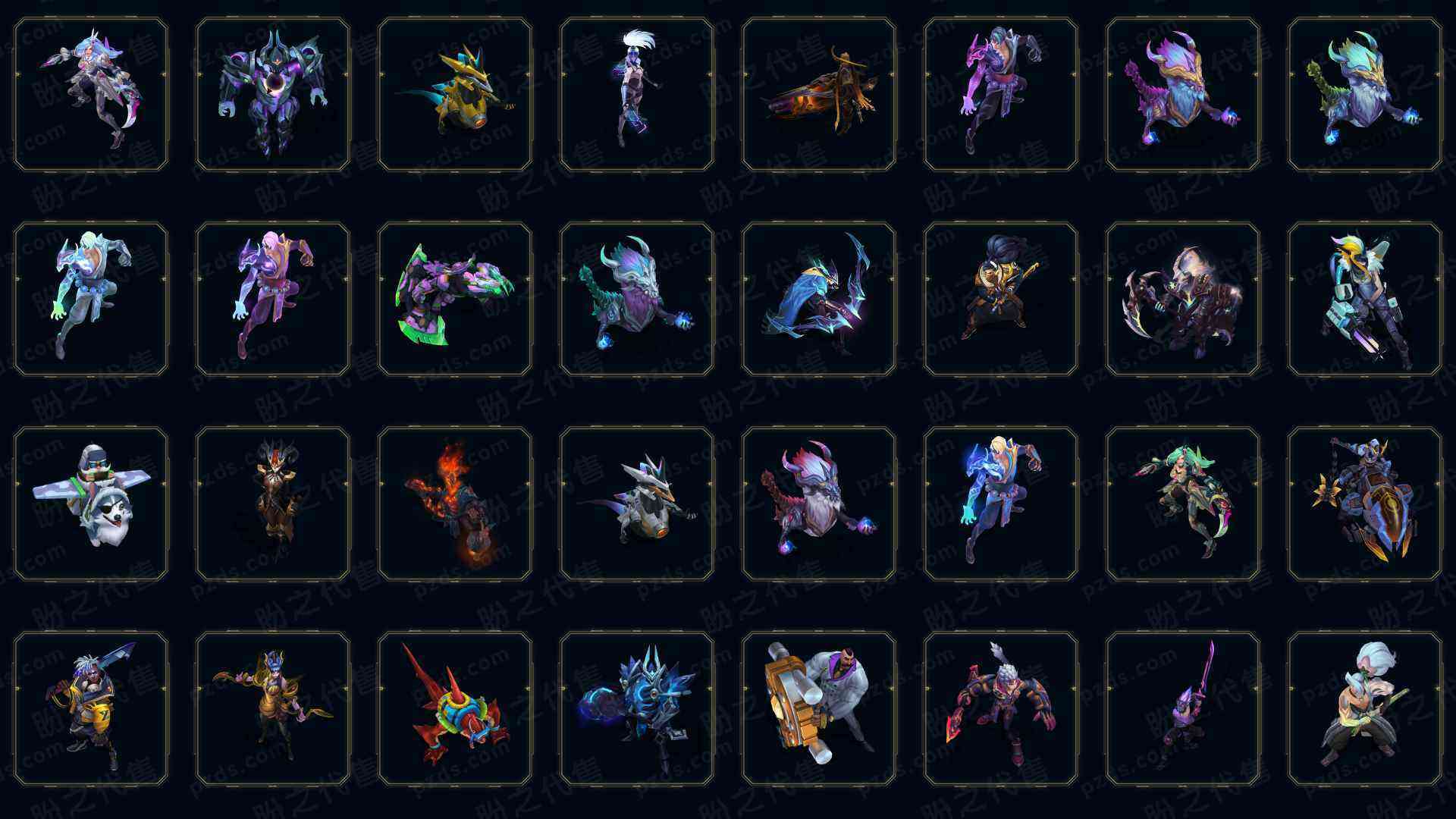Select the teal horned beast, top-right tile
This screenshot has width=1456, height=819.
pos(1365,94)
